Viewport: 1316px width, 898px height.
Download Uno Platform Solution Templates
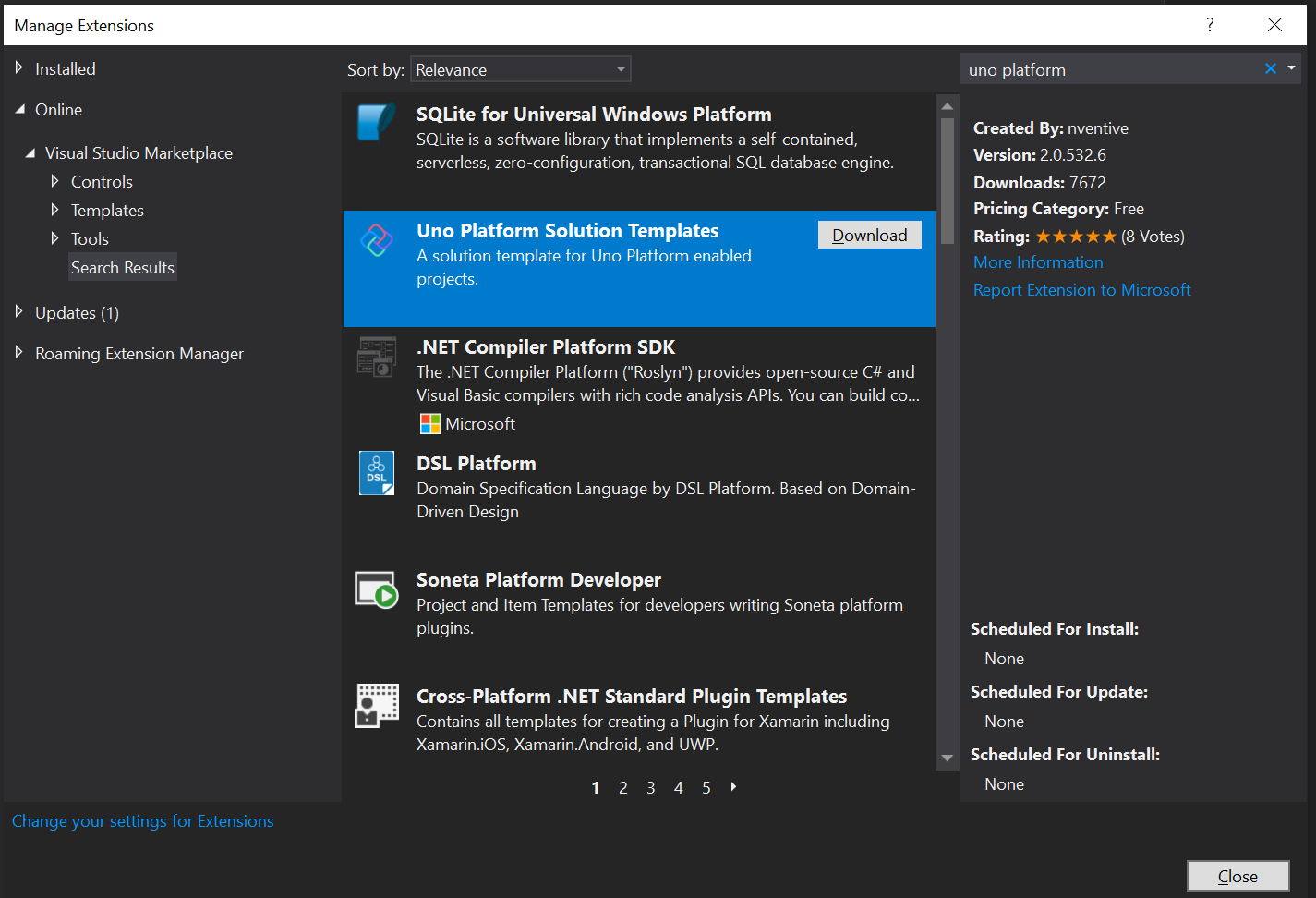pos(870,235)
